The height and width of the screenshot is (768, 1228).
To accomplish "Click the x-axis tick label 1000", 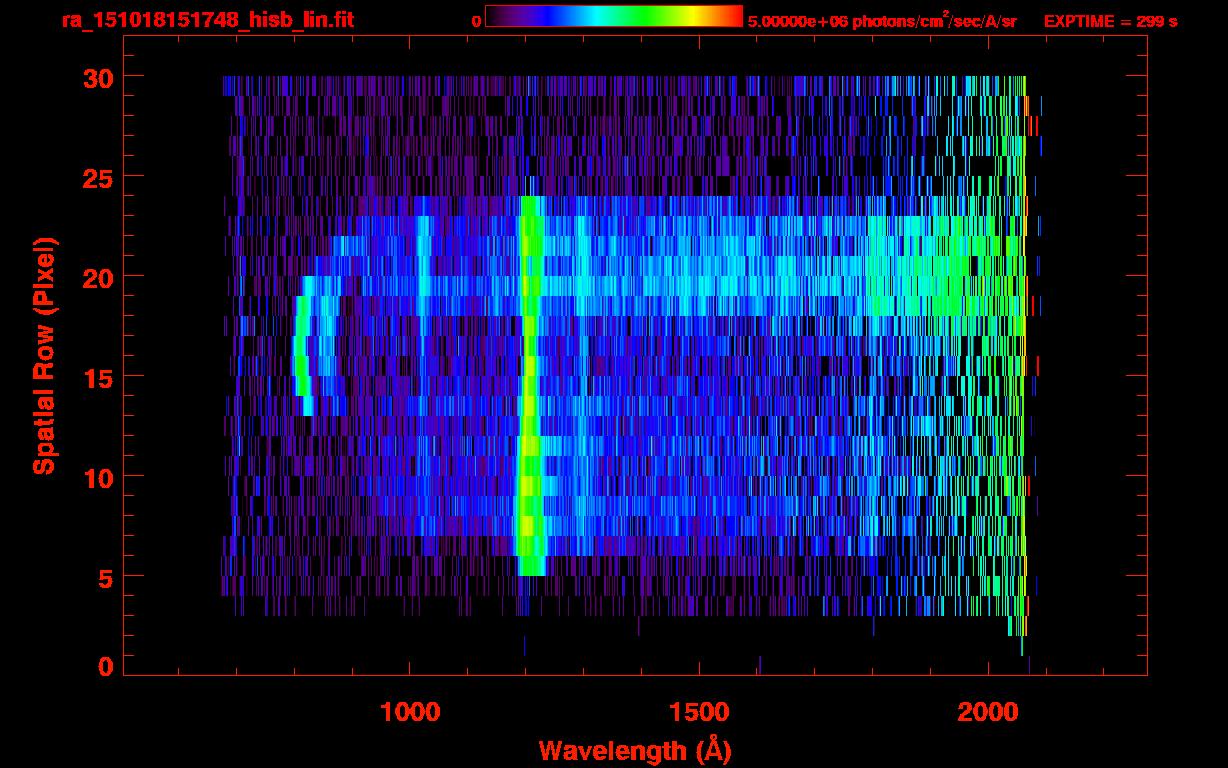I will pyautogui.click(x=410, y=711).
